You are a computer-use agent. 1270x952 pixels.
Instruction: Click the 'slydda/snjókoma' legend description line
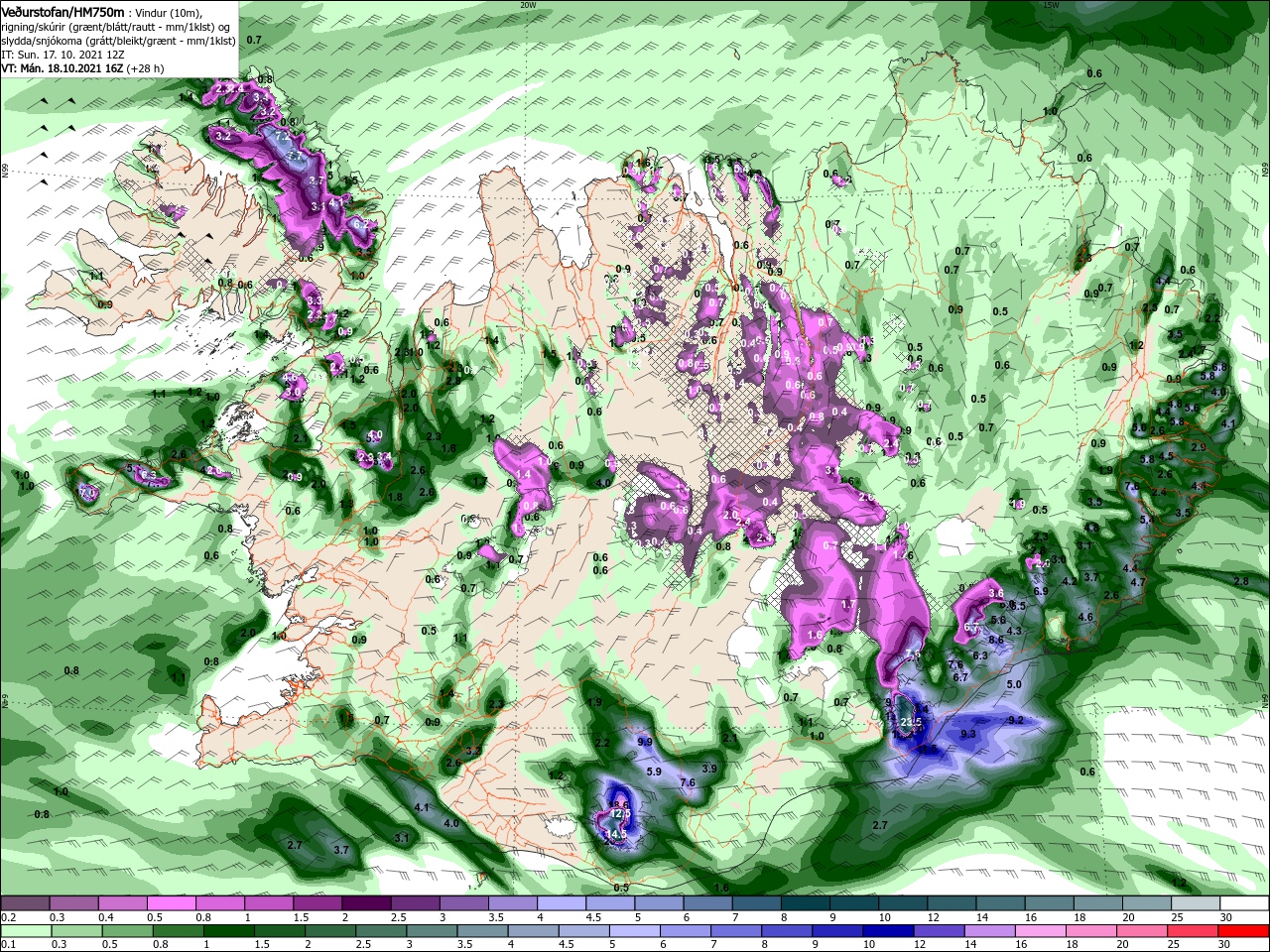117,41
